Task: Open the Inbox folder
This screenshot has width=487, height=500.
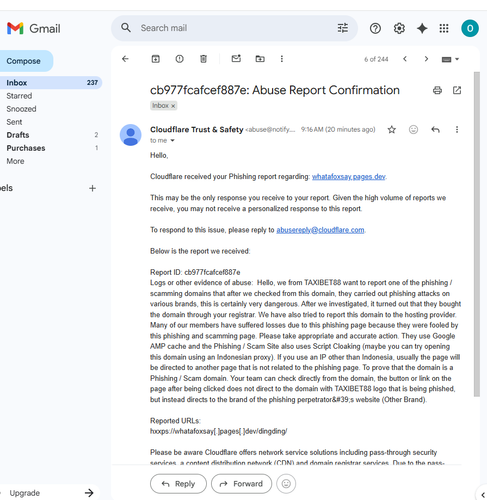Action: point(50,83)
